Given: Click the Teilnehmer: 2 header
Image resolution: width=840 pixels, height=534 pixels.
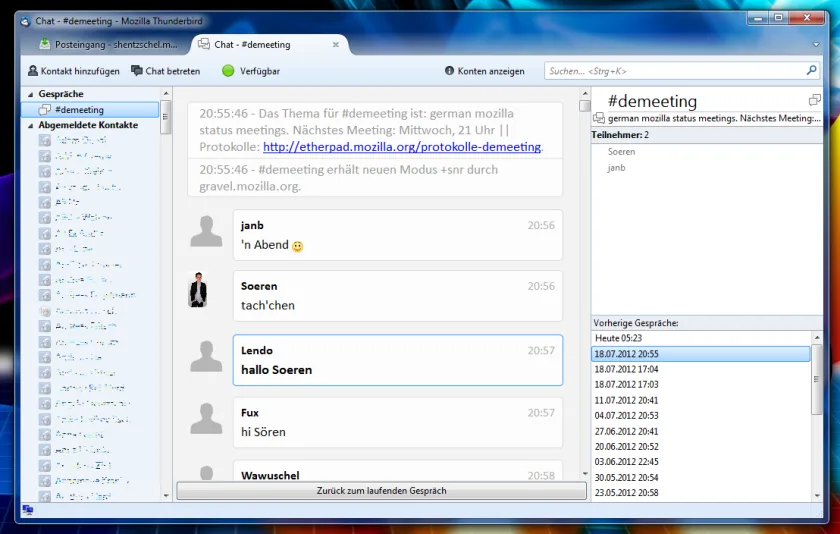Looking at the screenshot, I should [x=707, y=135].
